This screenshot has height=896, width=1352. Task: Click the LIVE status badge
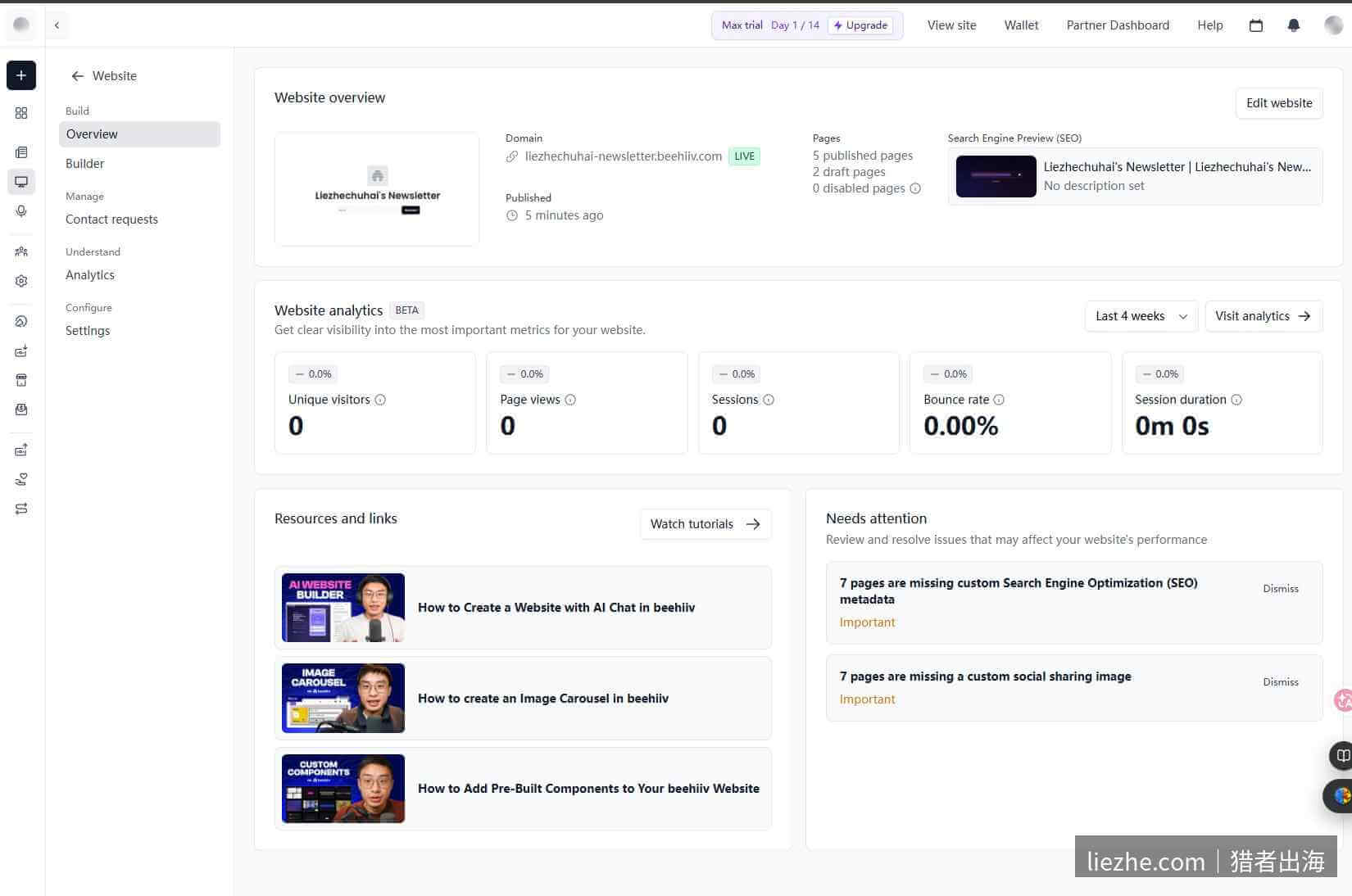pyautogui.click(x=744, y=156)
